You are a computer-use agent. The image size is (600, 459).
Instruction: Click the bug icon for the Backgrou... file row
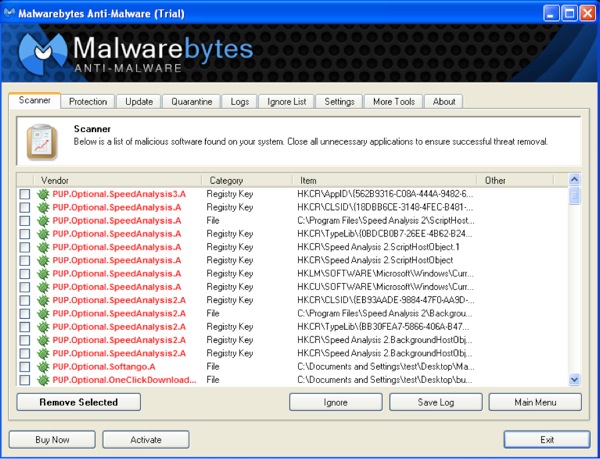pos(43,314)
